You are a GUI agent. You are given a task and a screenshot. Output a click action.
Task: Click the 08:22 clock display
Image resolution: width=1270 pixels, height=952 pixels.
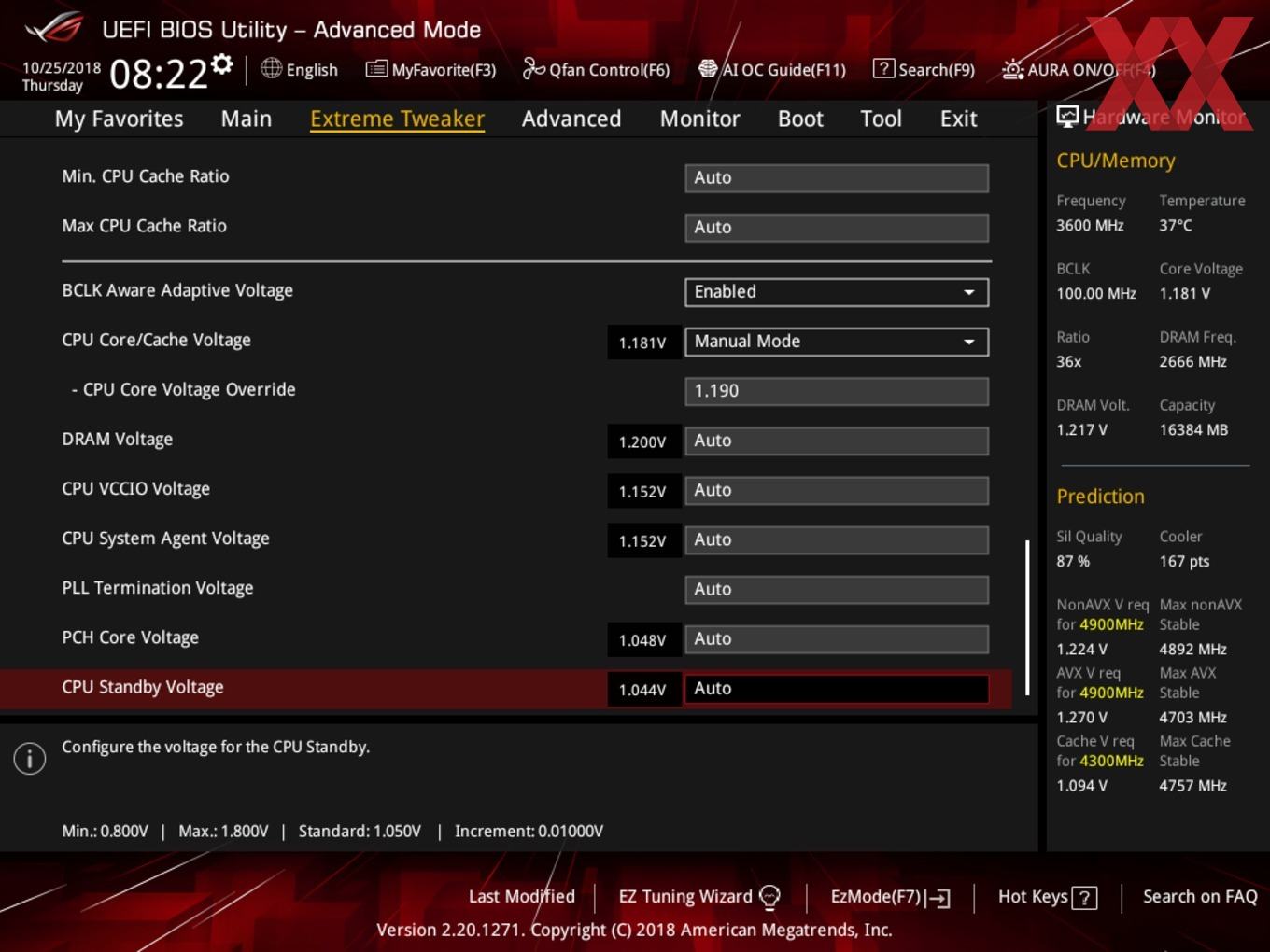[x=158, y=74]
